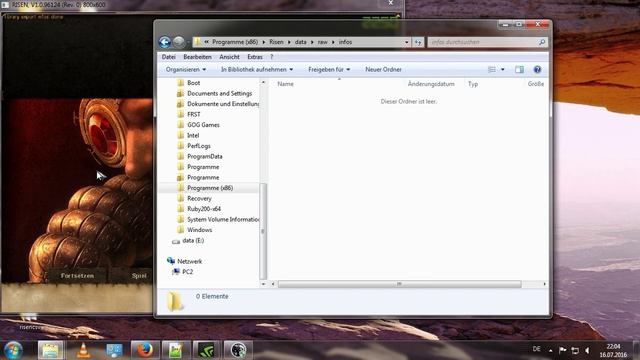
Task: Select the FRST folder
Action: click(193, 114)
